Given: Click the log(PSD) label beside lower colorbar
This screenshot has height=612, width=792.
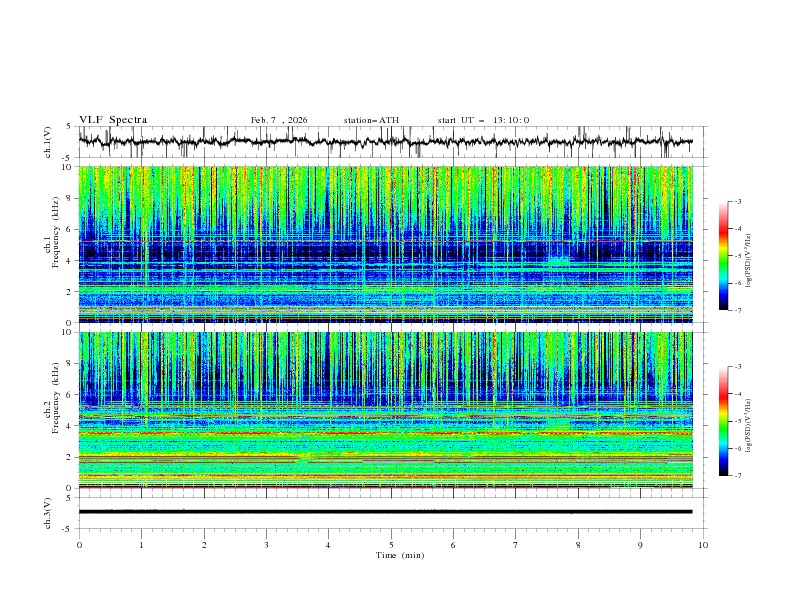Looking at the screenshot, I should (x=748, y=426).
